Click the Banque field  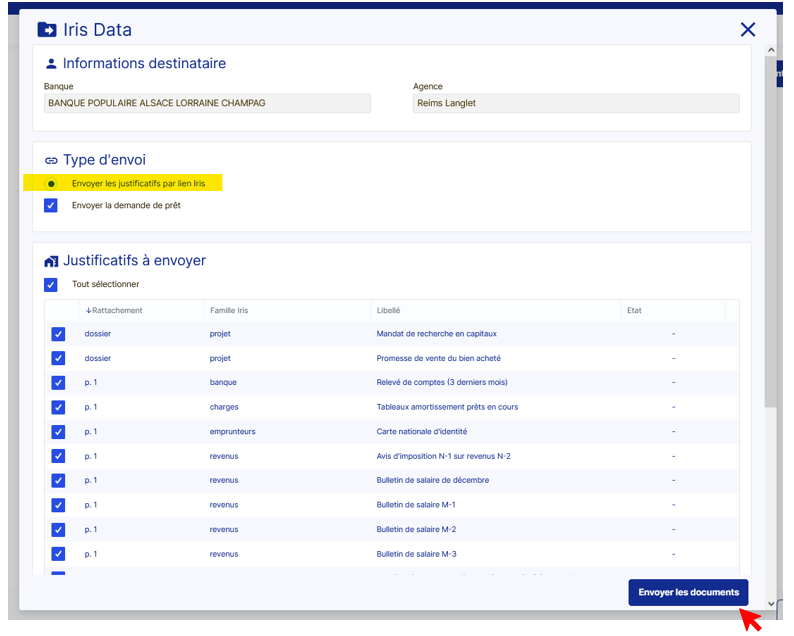point(207,103)
